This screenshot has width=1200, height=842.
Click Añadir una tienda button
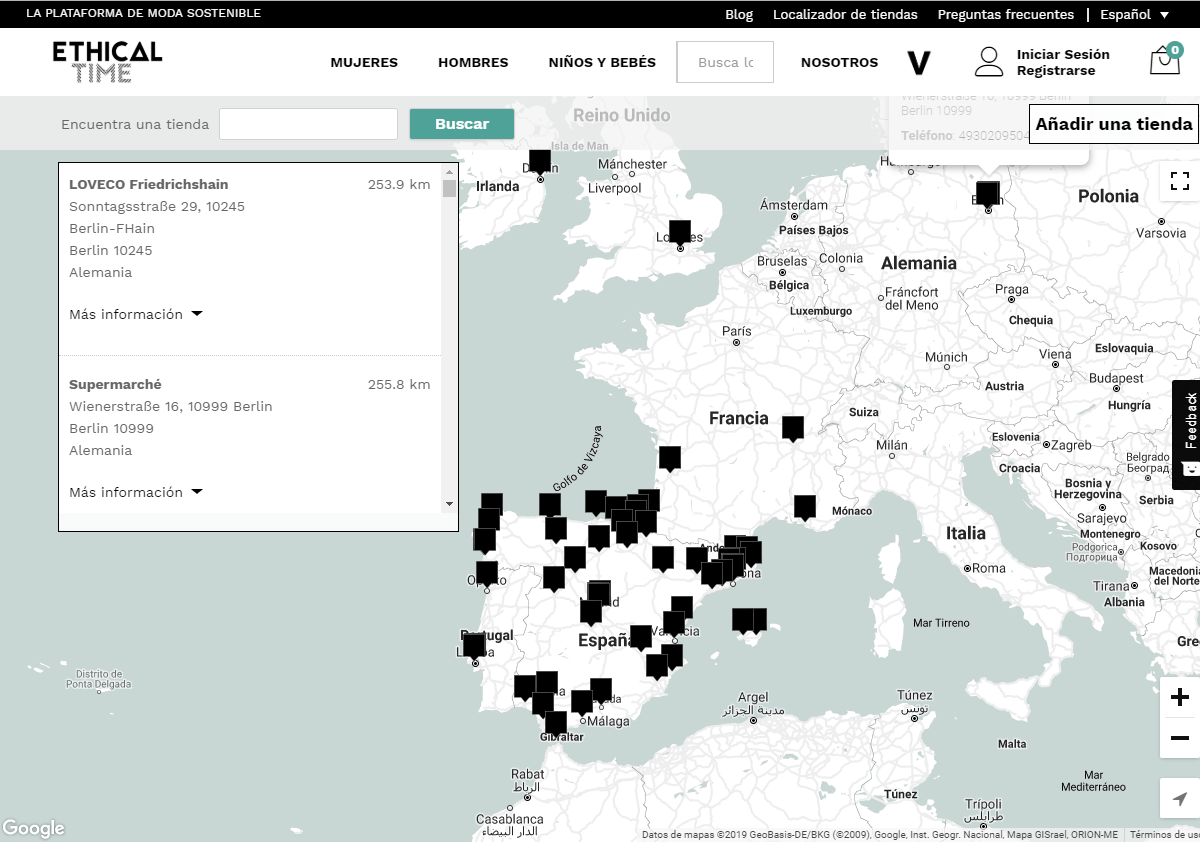[1113, 124]
